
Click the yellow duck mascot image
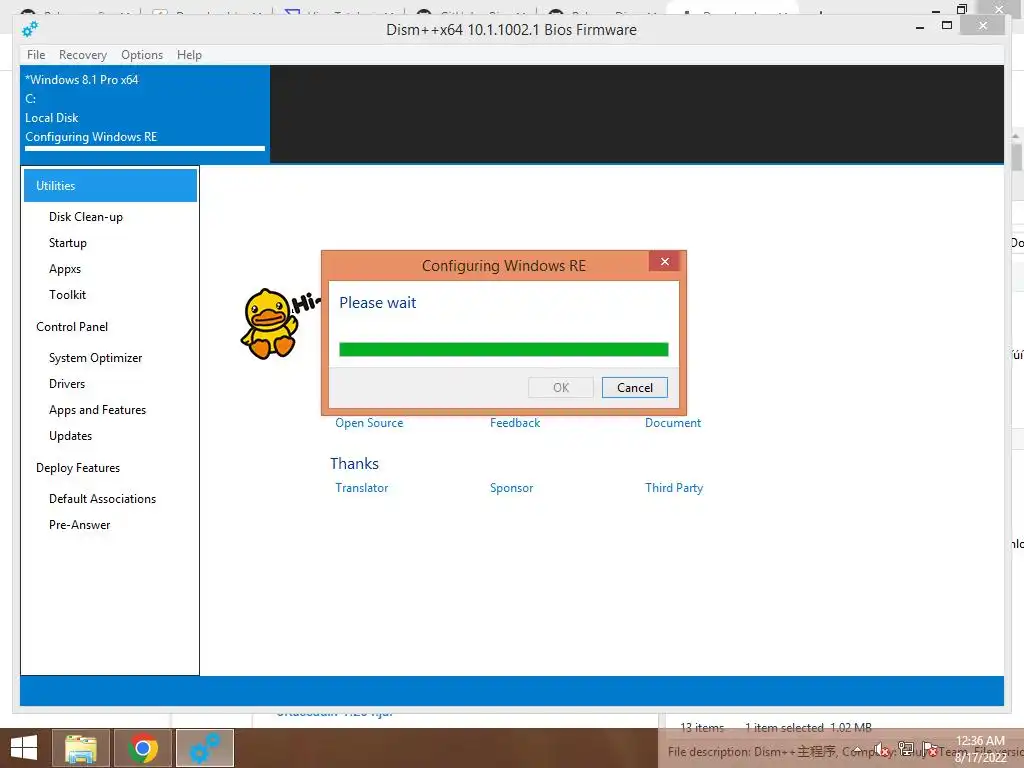click(x=269, y=323)
